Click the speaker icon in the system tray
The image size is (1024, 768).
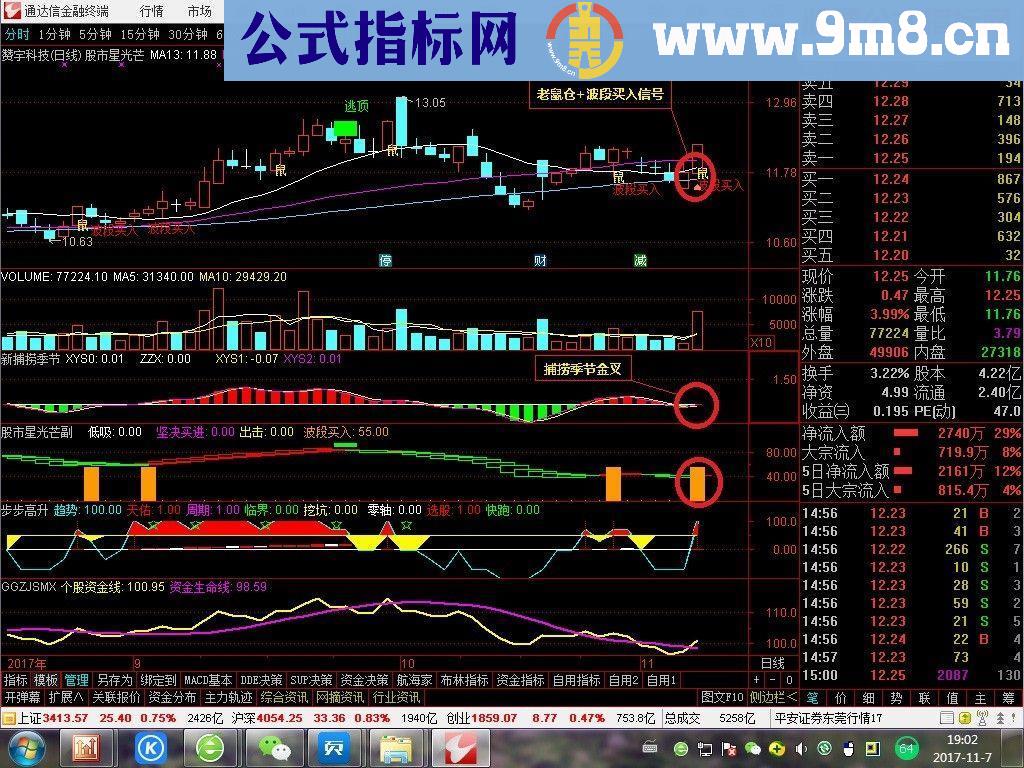coord(801,748)
